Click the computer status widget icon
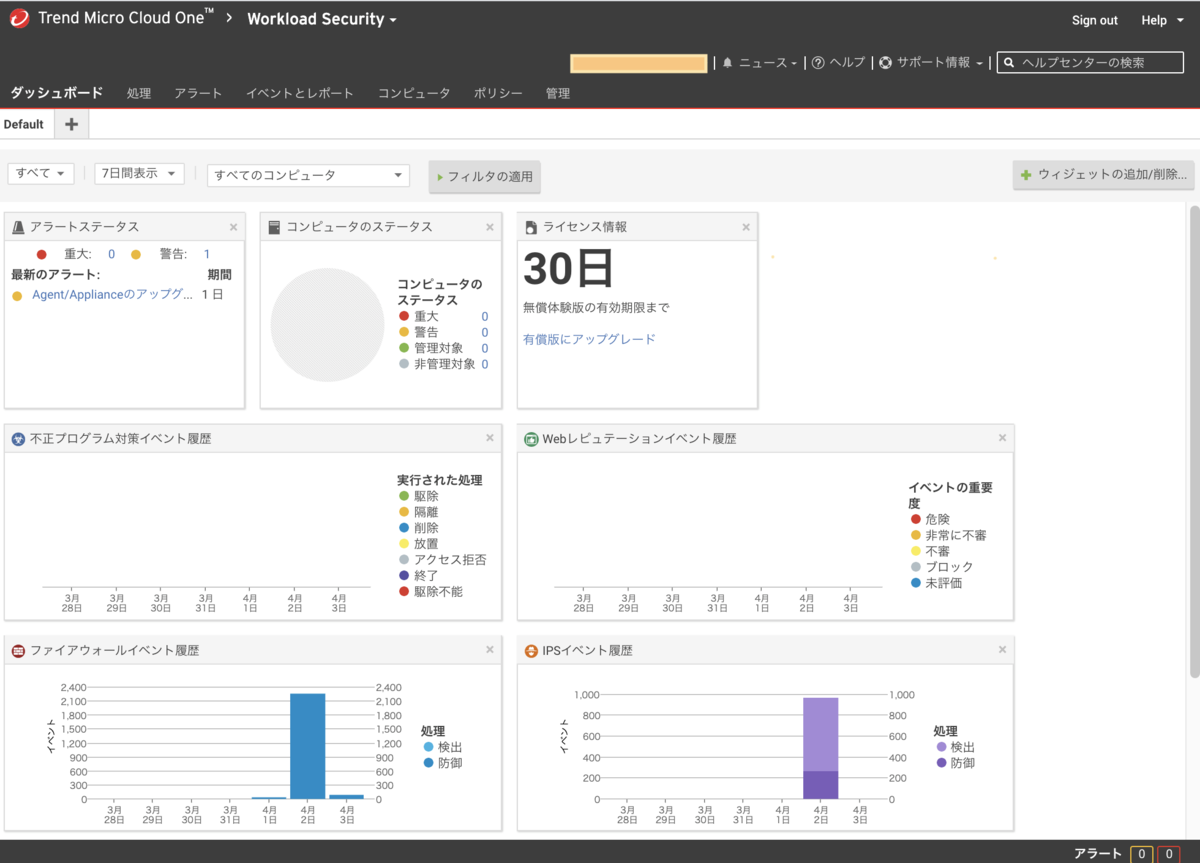Screen dimensions: 1200x863 274,227
